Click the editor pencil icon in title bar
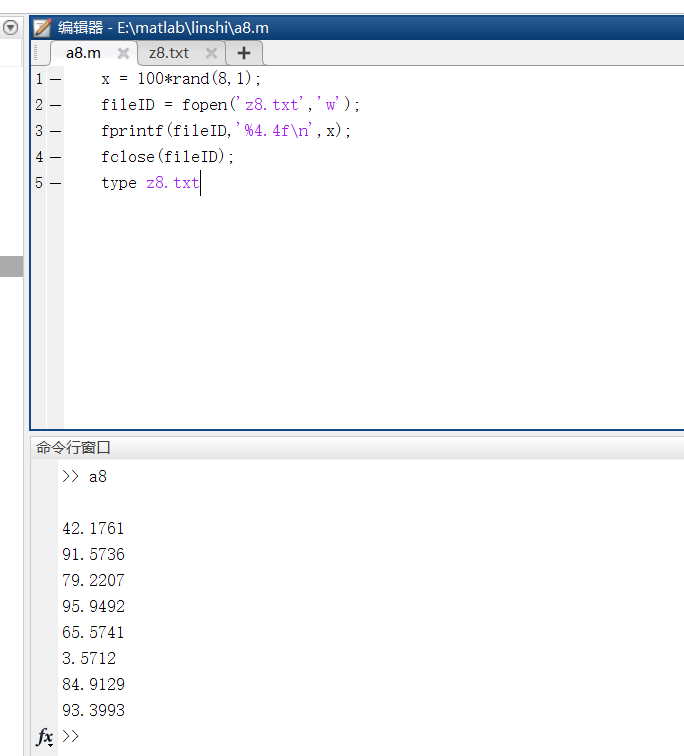684x756 pixels. pos(42,28)
